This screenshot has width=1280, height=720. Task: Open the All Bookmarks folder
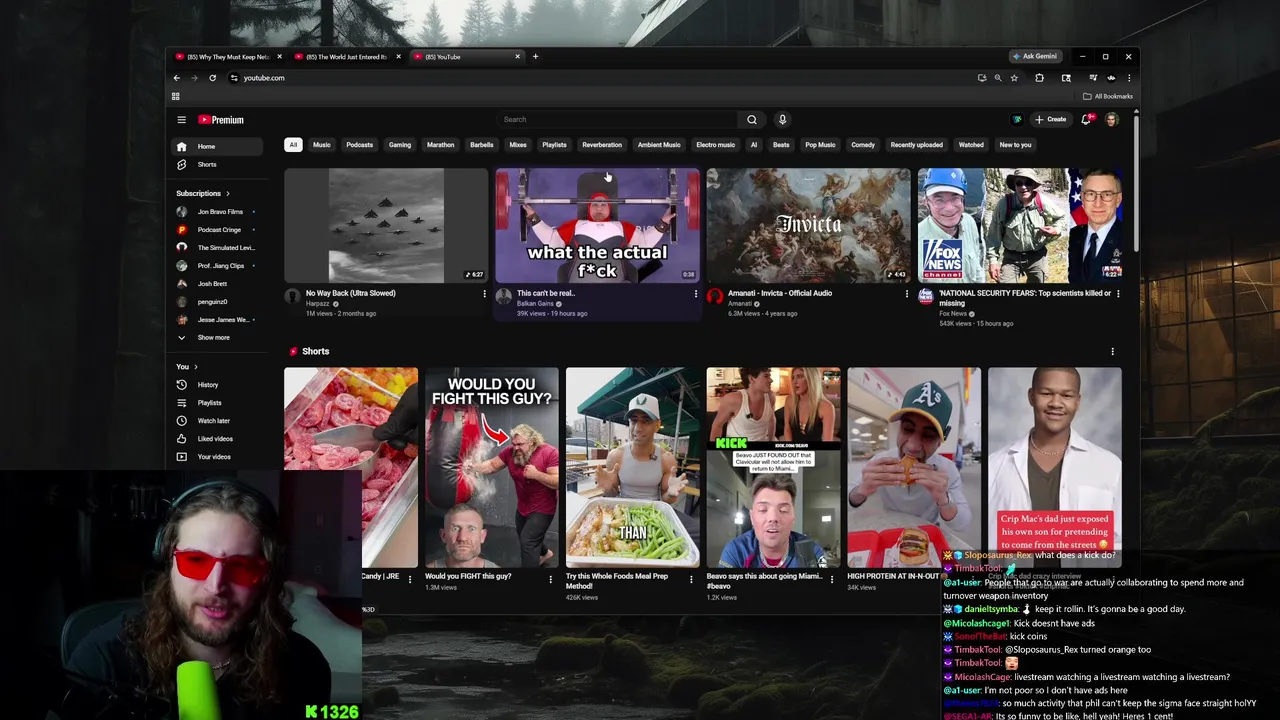(1107, 97)
